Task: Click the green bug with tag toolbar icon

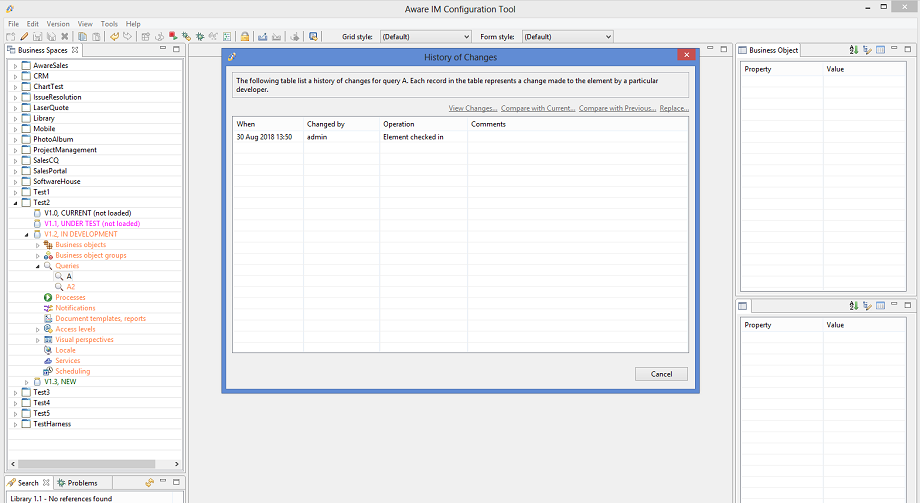Action: pyautogui.click(x=187, y=36)
